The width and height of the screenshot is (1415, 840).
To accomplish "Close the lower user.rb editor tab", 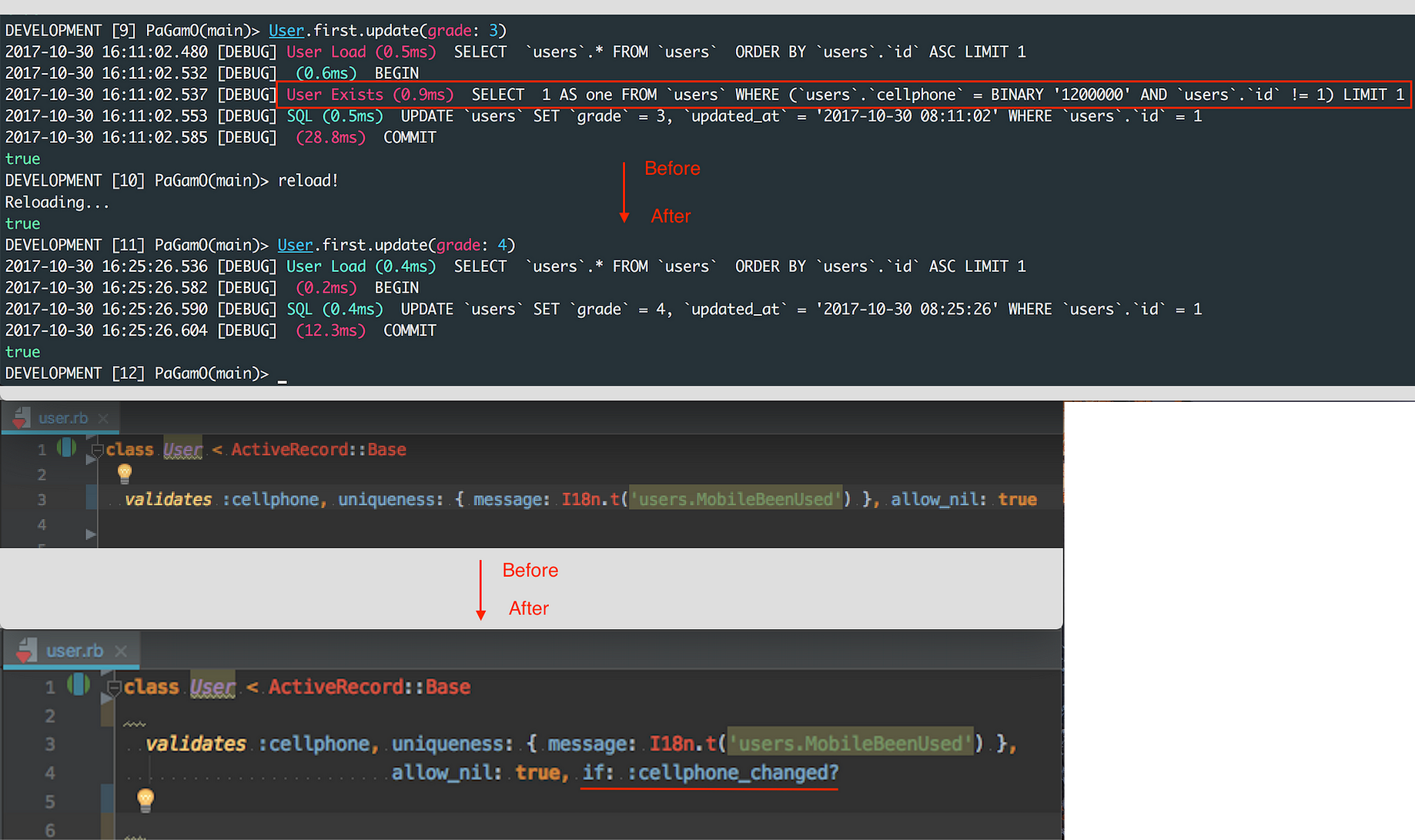I will (121, 651).
